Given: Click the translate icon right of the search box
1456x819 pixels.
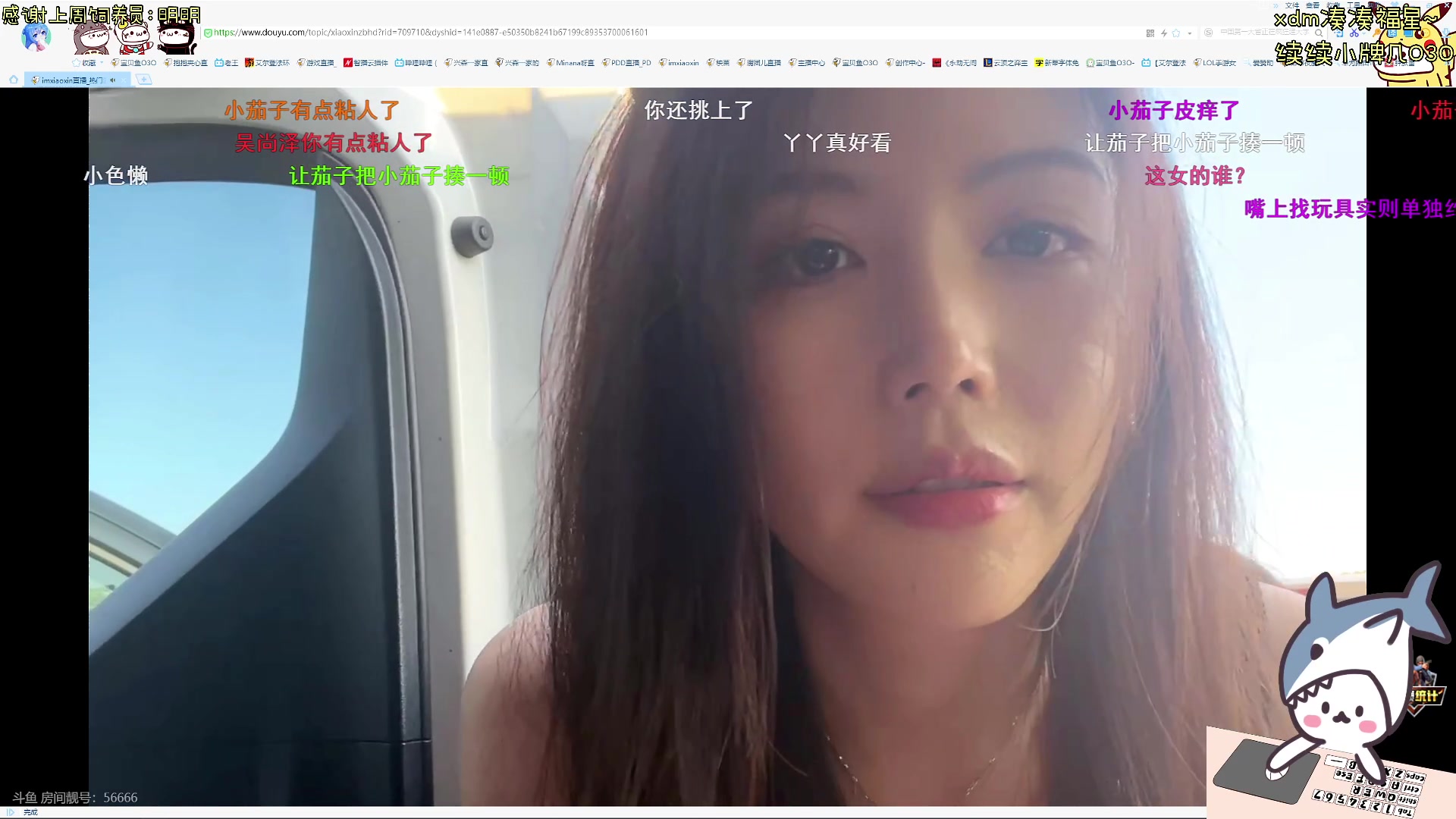Looking at the screenshot, I should click(1394, 33).
